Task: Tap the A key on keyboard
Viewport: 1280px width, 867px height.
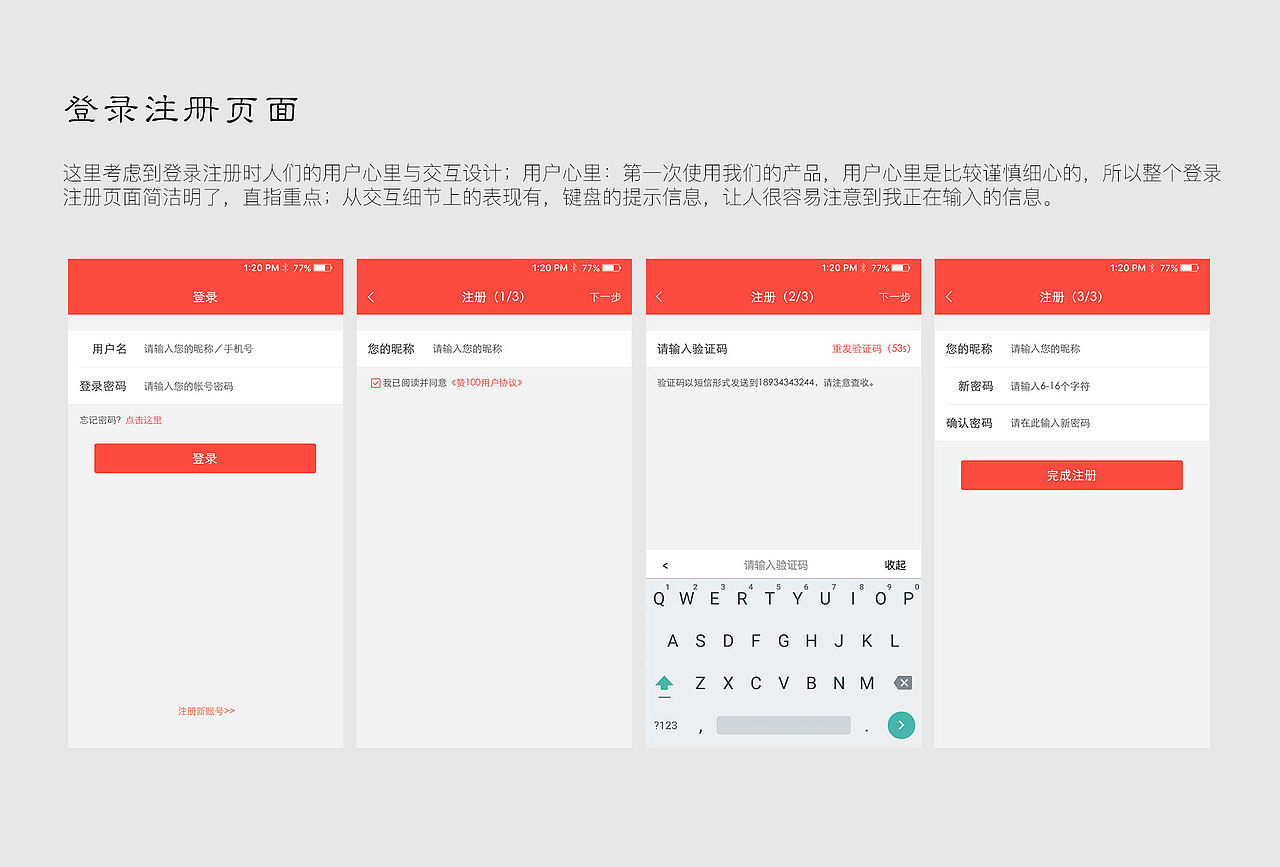Action: click(x=673, y=641)
